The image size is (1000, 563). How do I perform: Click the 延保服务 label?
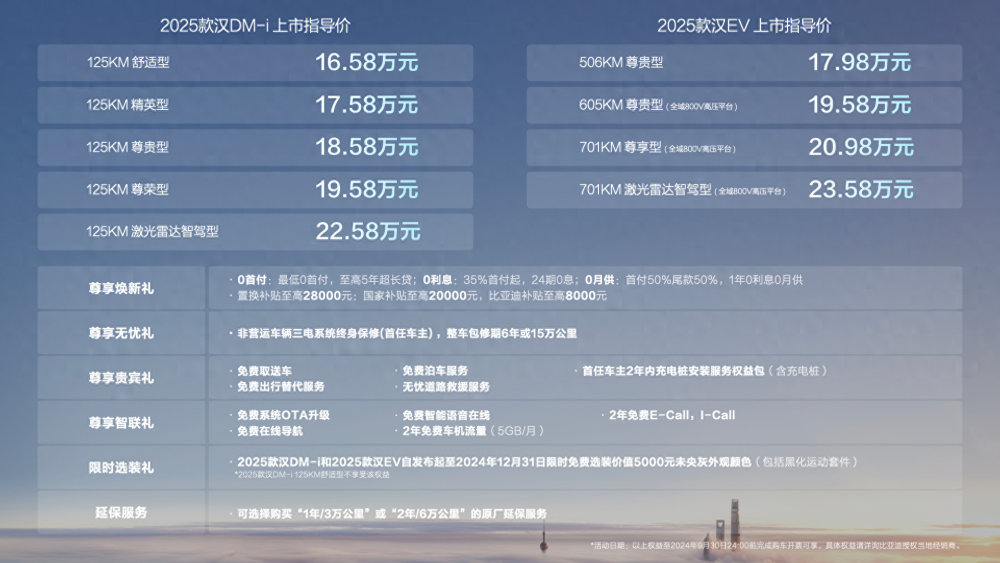tap(121, 513)
